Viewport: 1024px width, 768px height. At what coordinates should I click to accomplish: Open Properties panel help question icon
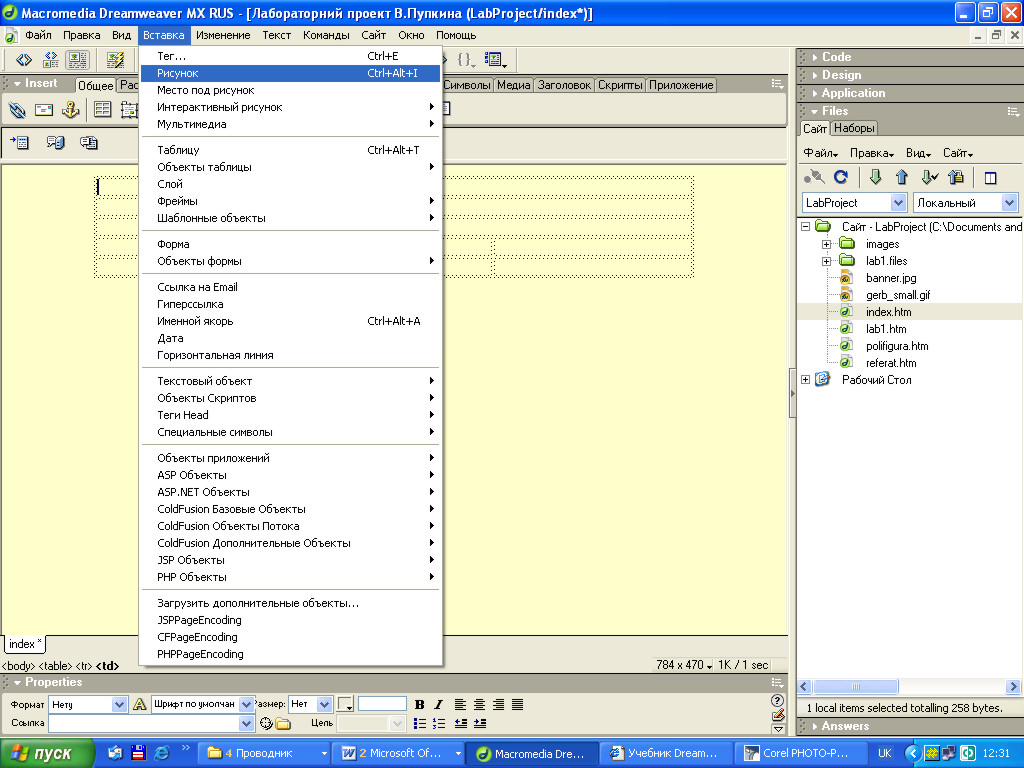point(777,701)
